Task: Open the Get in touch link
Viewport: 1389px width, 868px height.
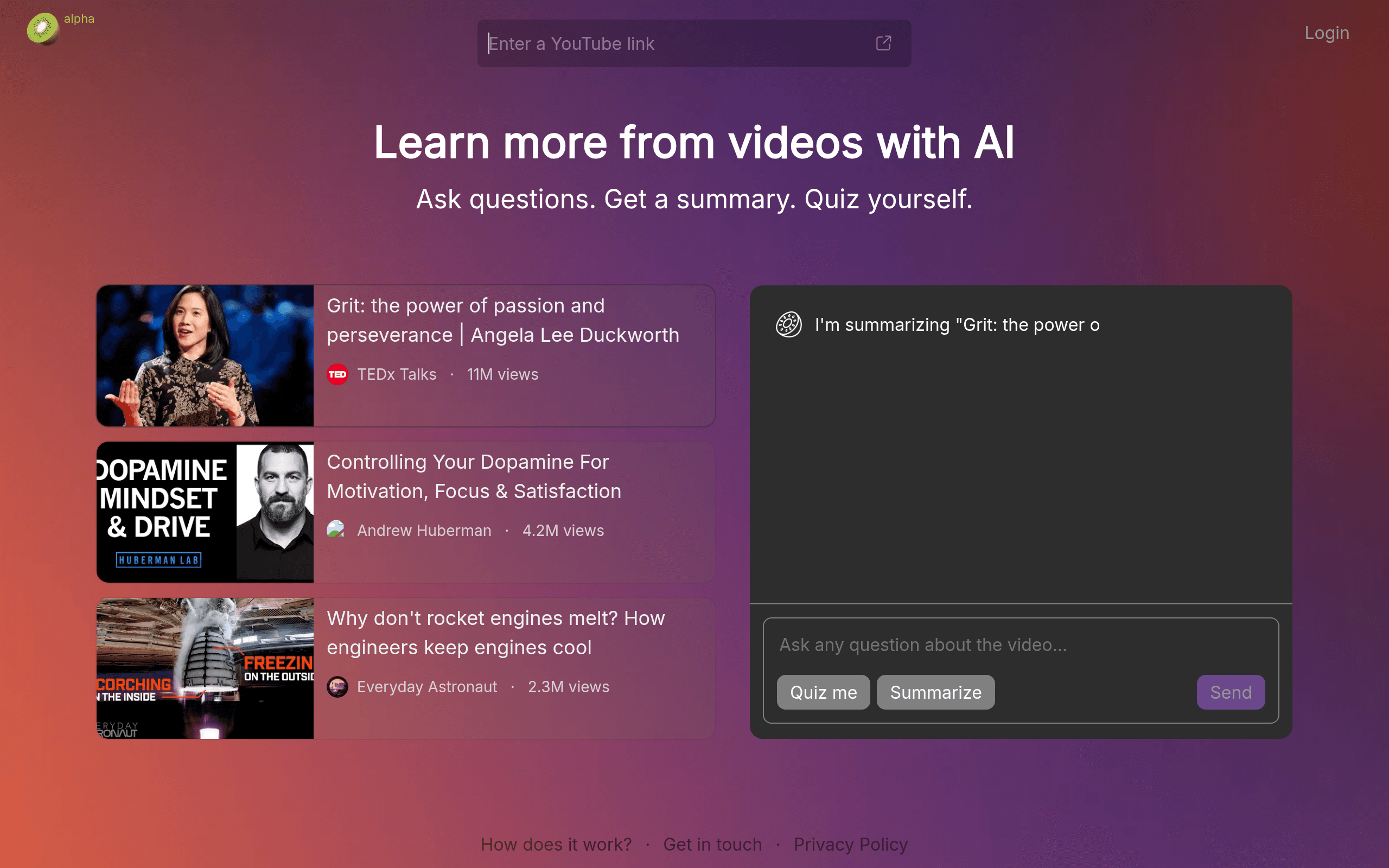Action: (x=712, y=845)
